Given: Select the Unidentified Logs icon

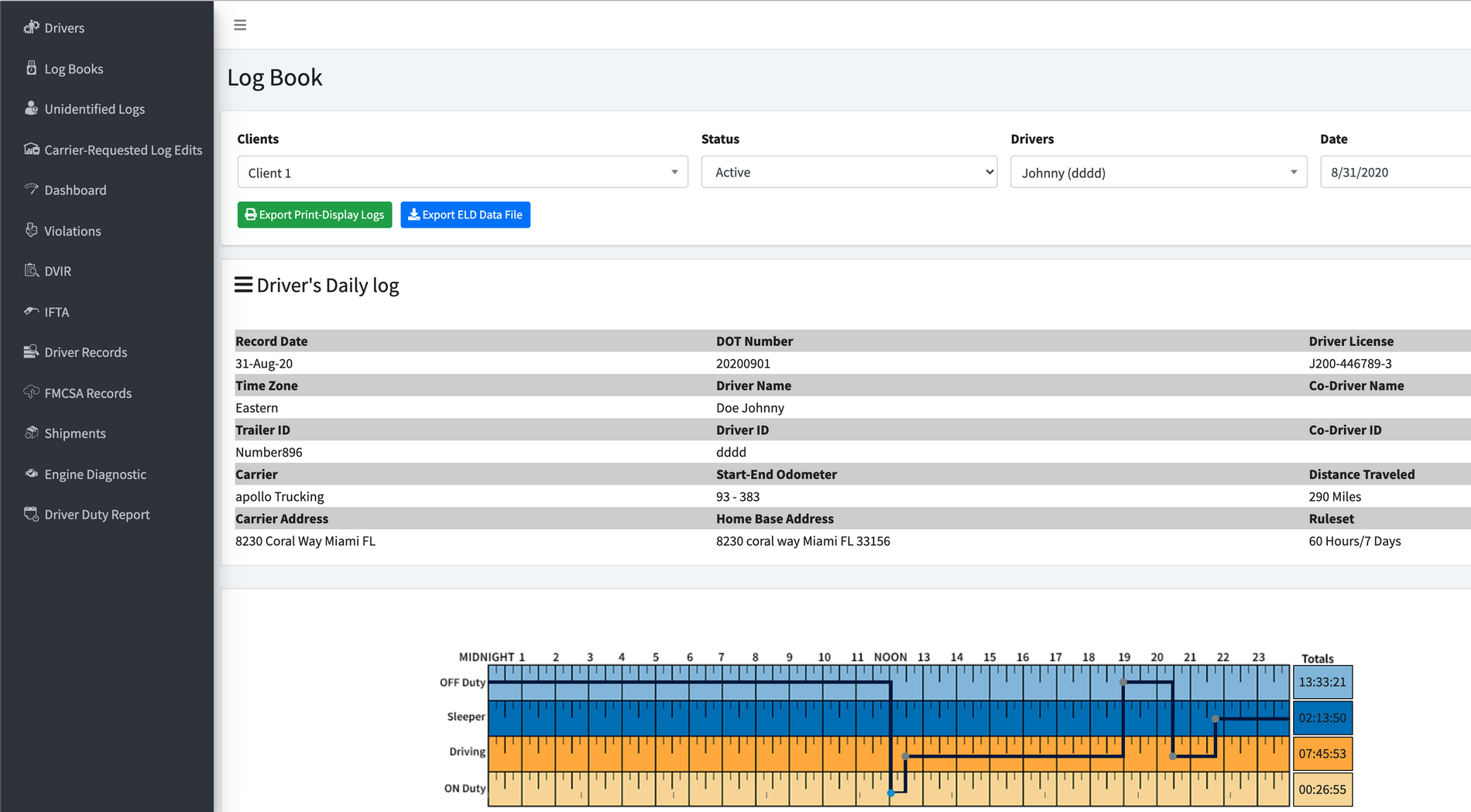Looking at the screenshot, I should [x=31, y=108].
